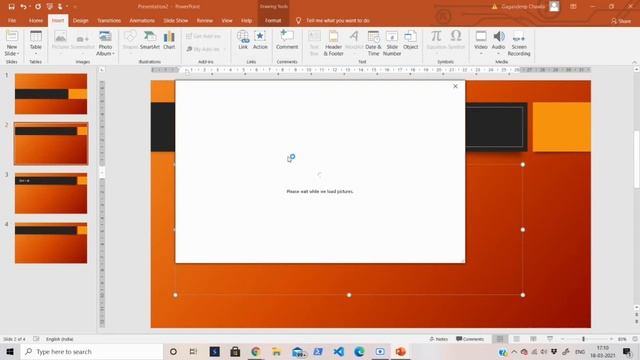Select slide 1 thumbnail
The height and width of the screenshot is (360, 640).
pos(51,94)
